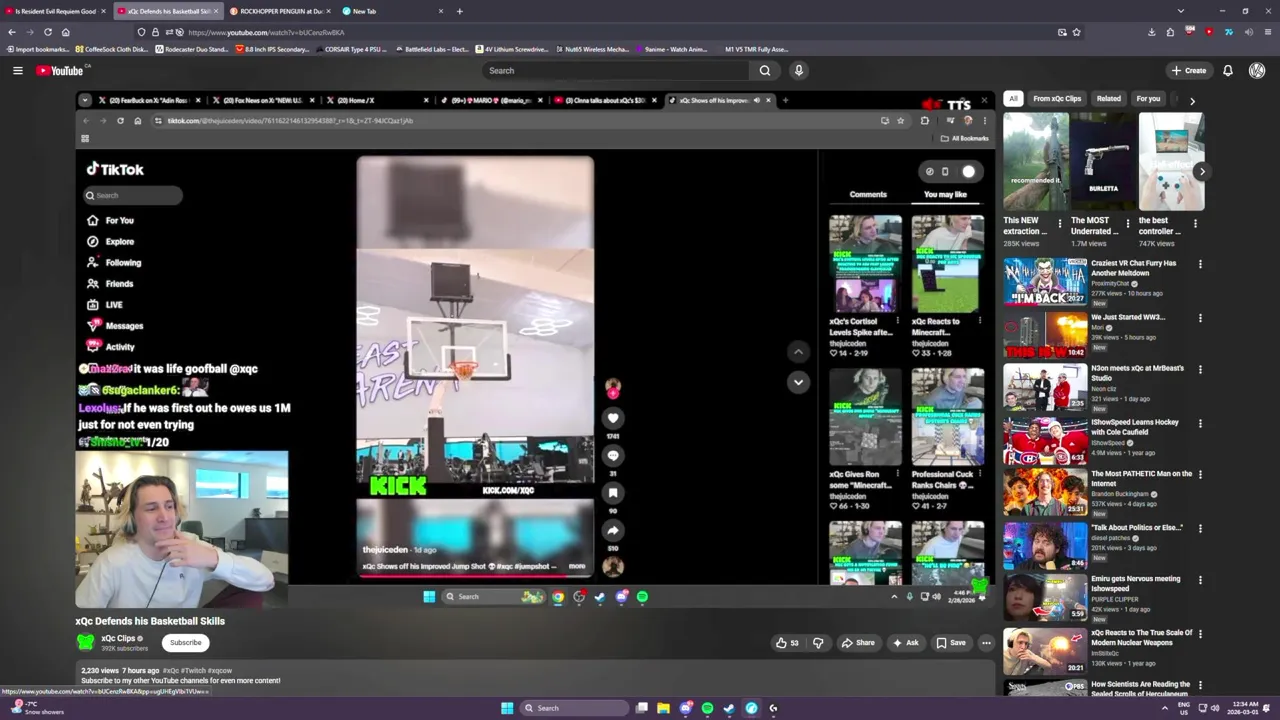Open menu for Most PATHETIC Man video

point(1200,474)
